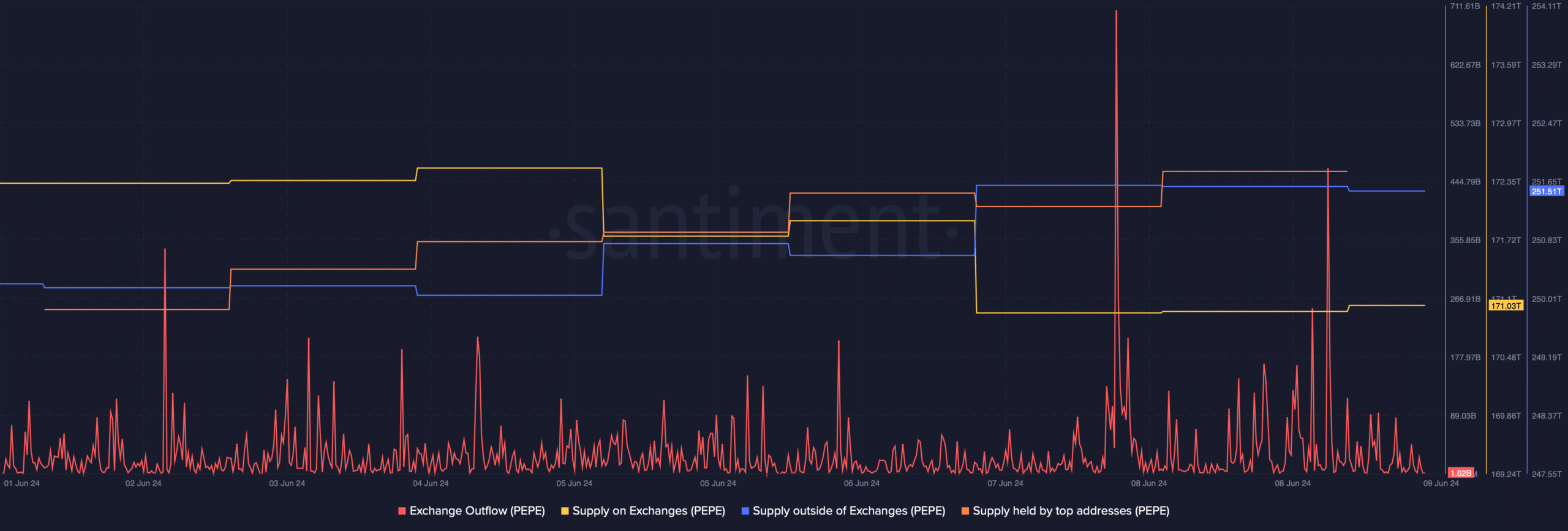This screenshot has height=531, width=1568.
Task: Click the 173.59T axis value
Action: (1506, 65)
